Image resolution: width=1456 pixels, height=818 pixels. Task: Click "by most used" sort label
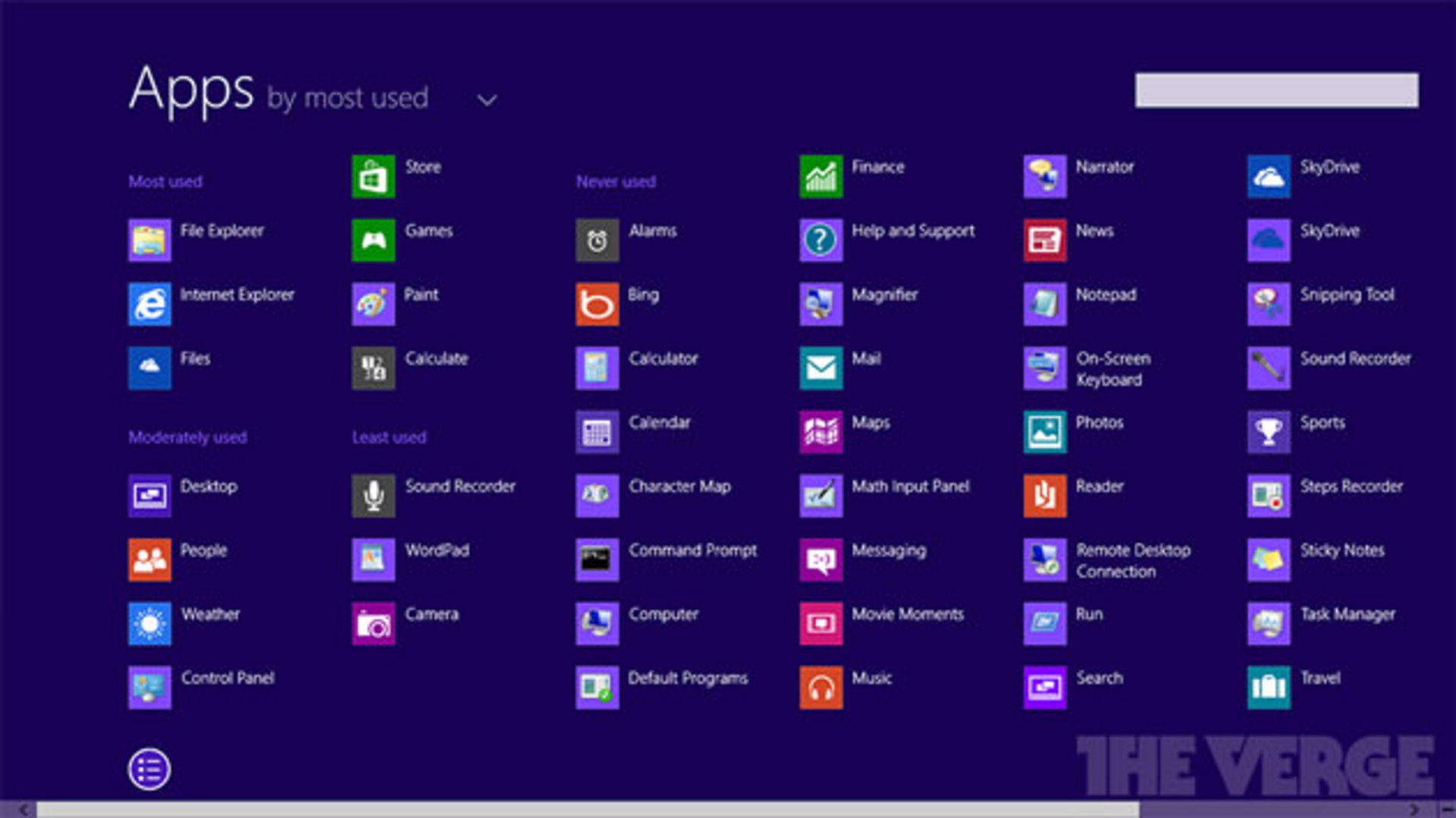pos(348,99)
